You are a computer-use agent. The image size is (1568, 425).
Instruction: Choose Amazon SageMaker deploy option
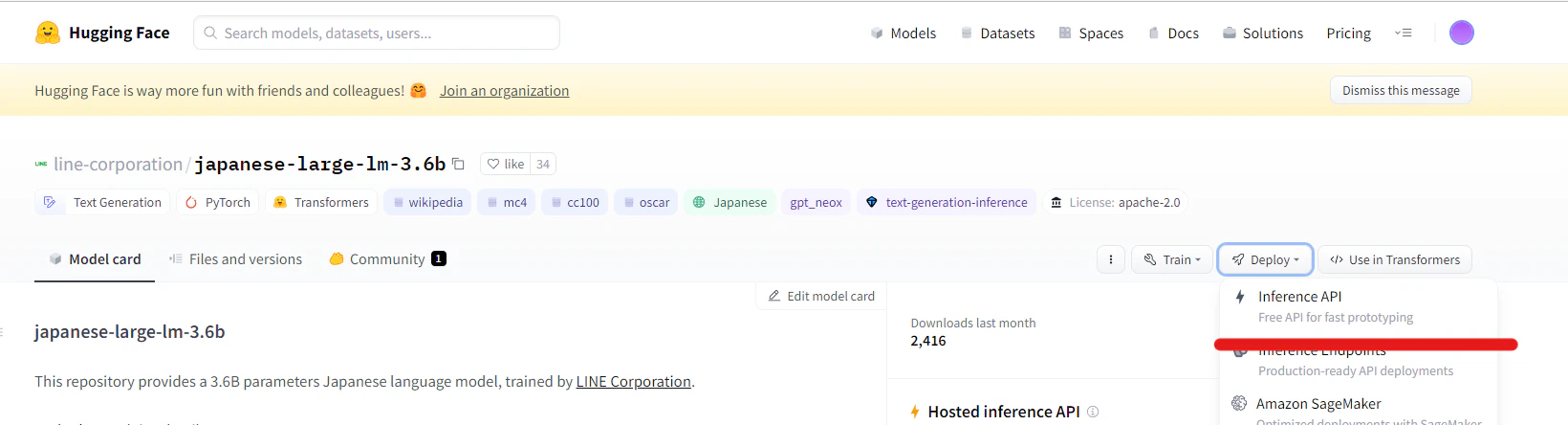(x=1359, y=410)
